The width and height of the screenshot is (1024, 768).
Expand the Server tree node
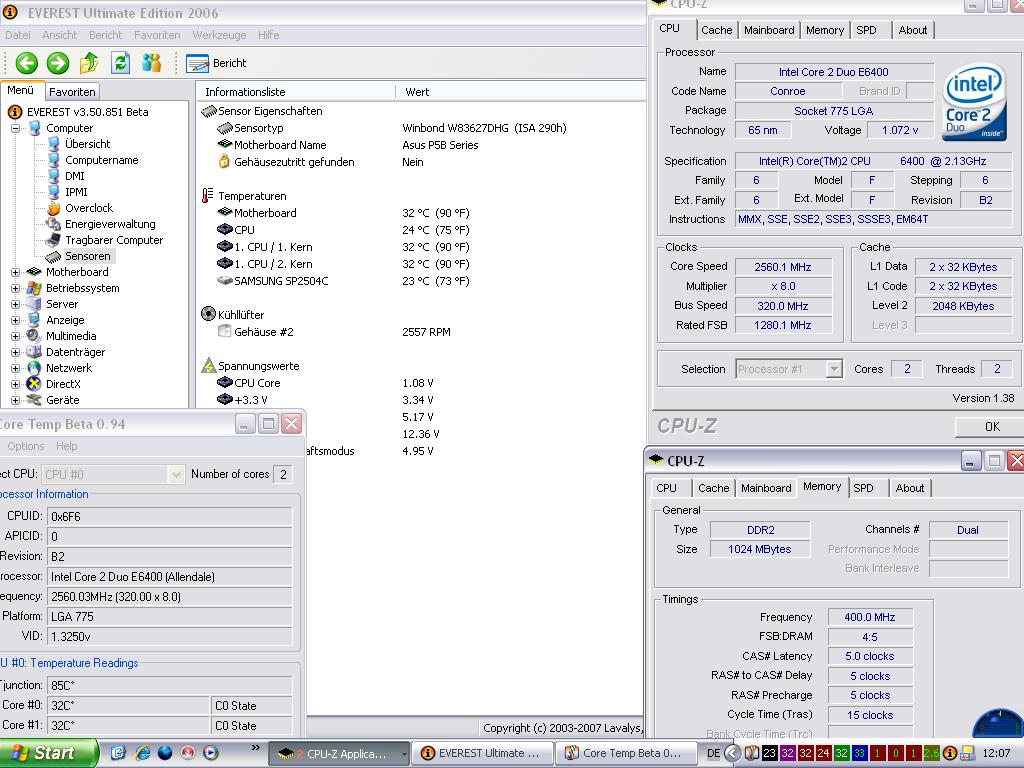(x=15, y=304)
